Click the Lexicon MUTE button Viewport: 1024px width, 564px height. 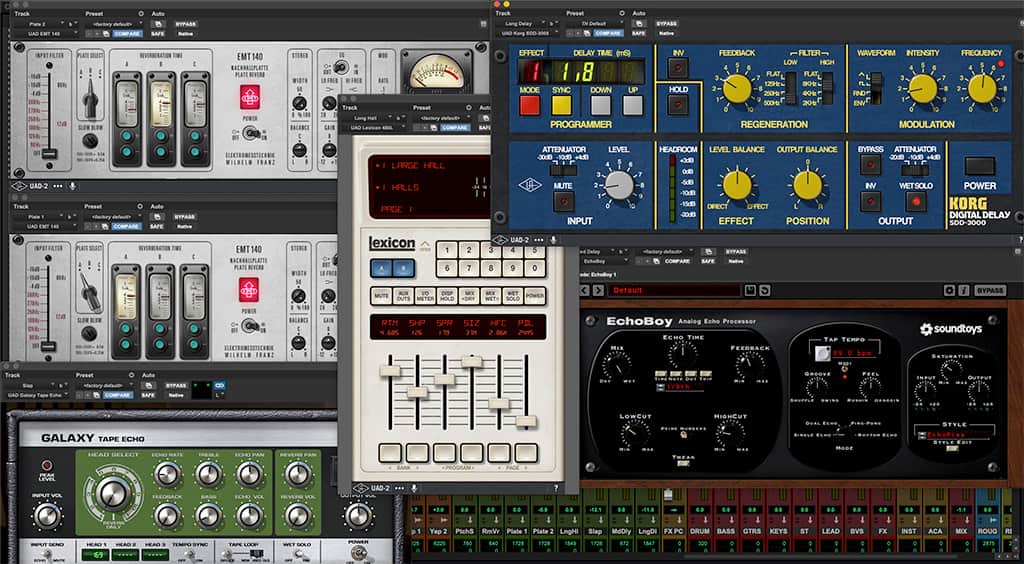381,296
